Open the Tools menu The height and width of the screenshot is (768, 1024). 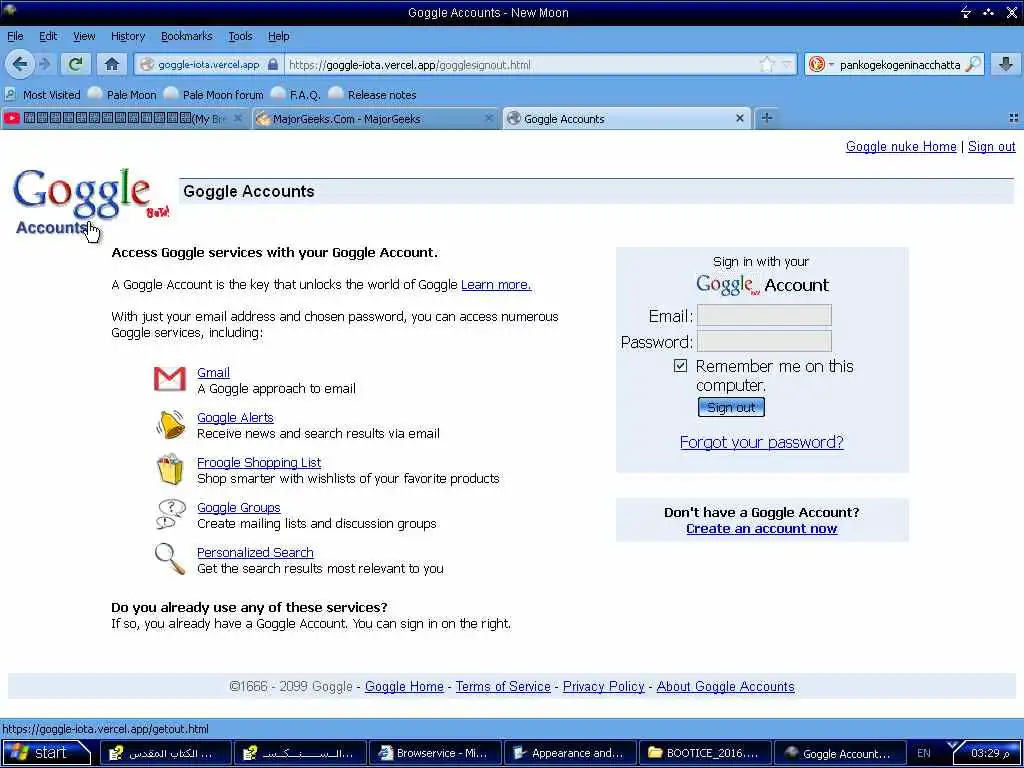point(240,36)
